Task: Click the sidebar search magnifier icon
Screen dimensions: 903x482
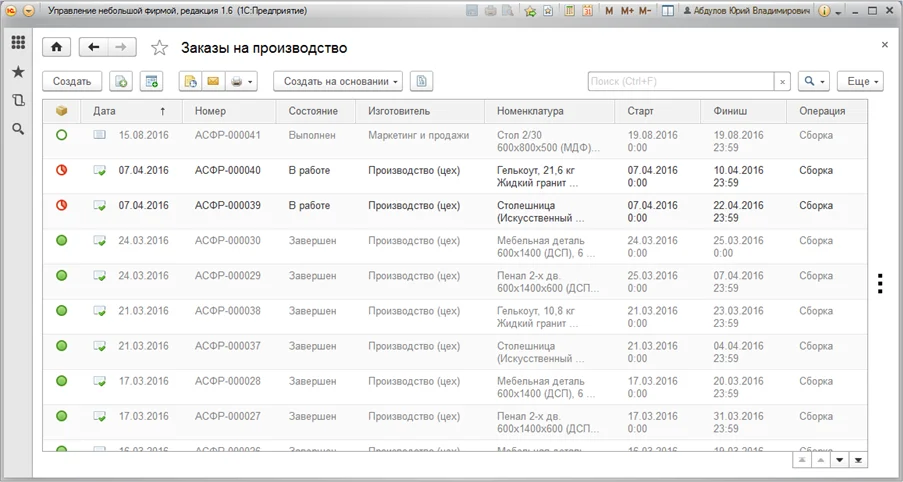Action: tap(18, 129)
